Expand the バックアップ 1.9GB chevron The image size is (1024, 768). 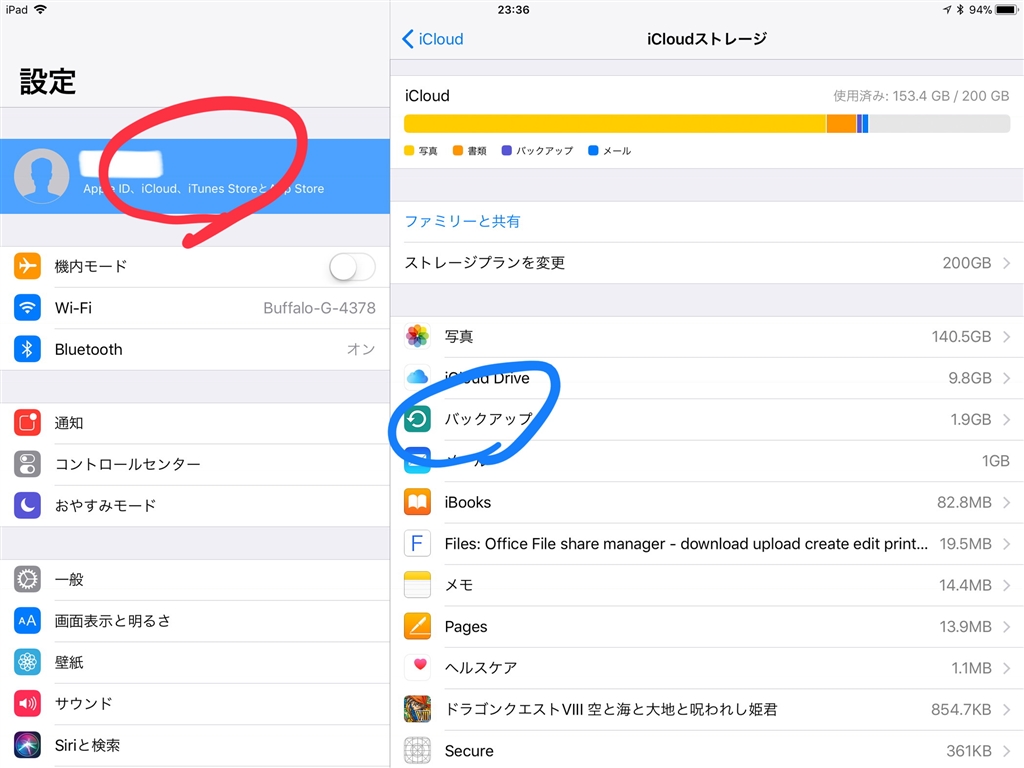click(1006, 419)
